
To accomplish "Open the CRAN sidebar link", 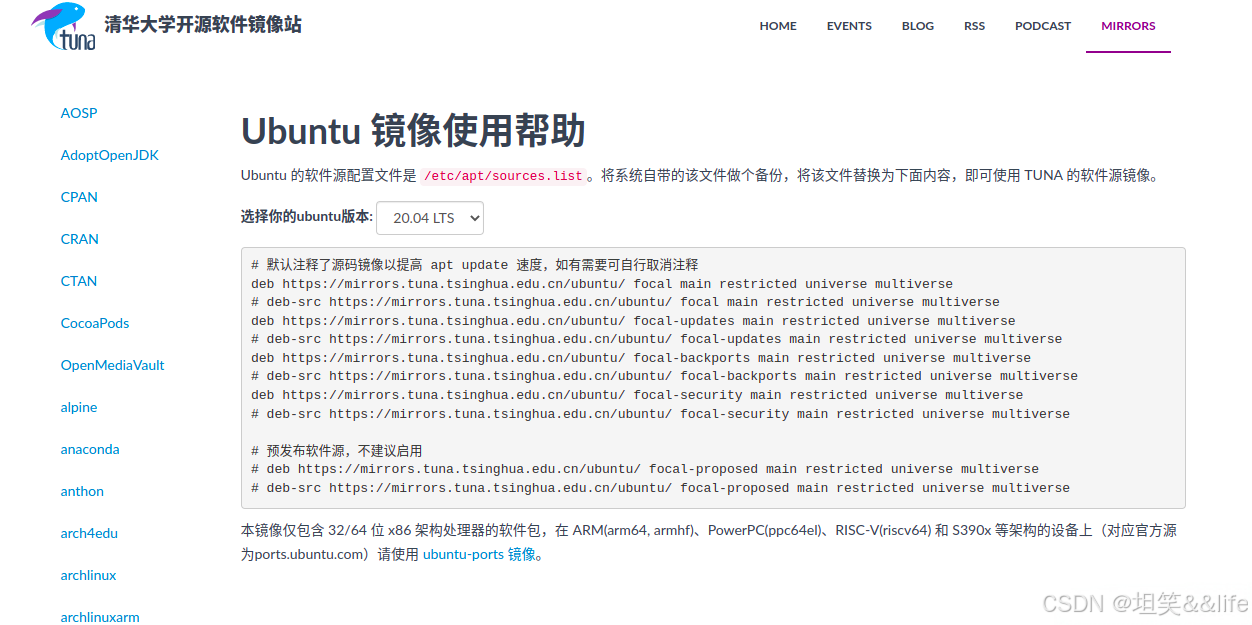I will pos(80,239).
